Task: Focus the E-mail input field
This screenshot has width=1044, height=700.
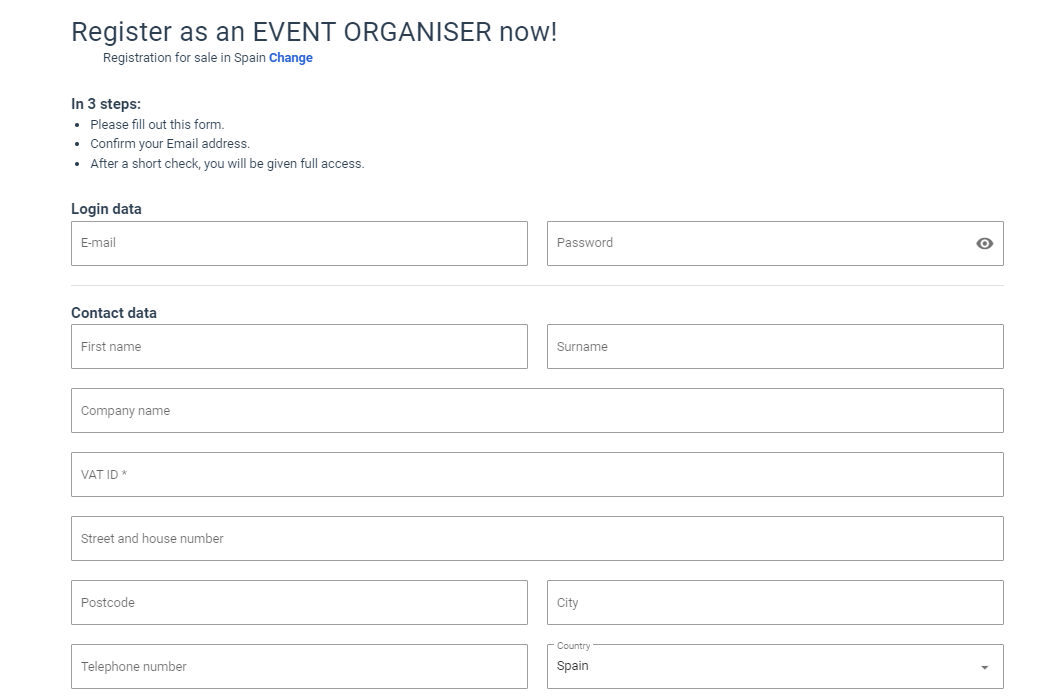Action: [x=299, y=243]
